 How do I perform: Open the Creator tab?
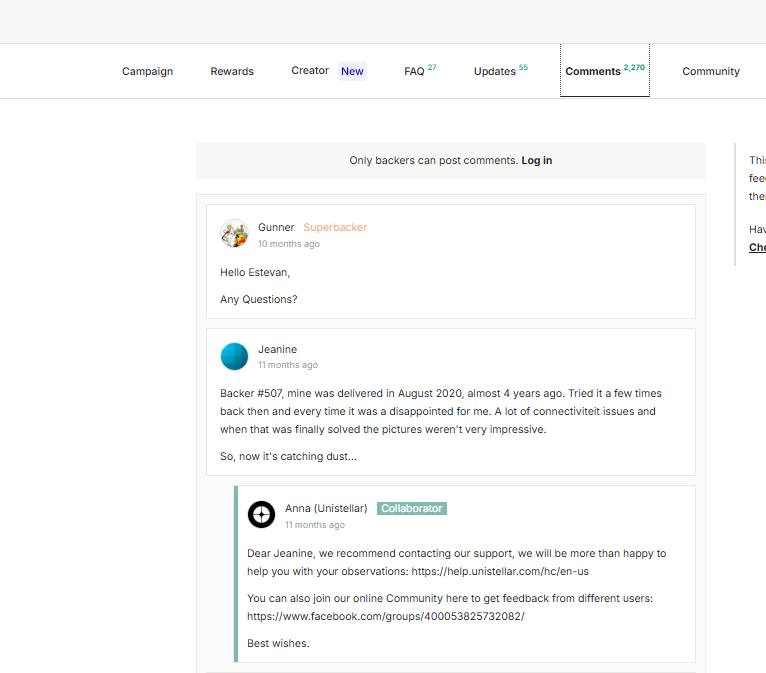[x=310, y=71]
